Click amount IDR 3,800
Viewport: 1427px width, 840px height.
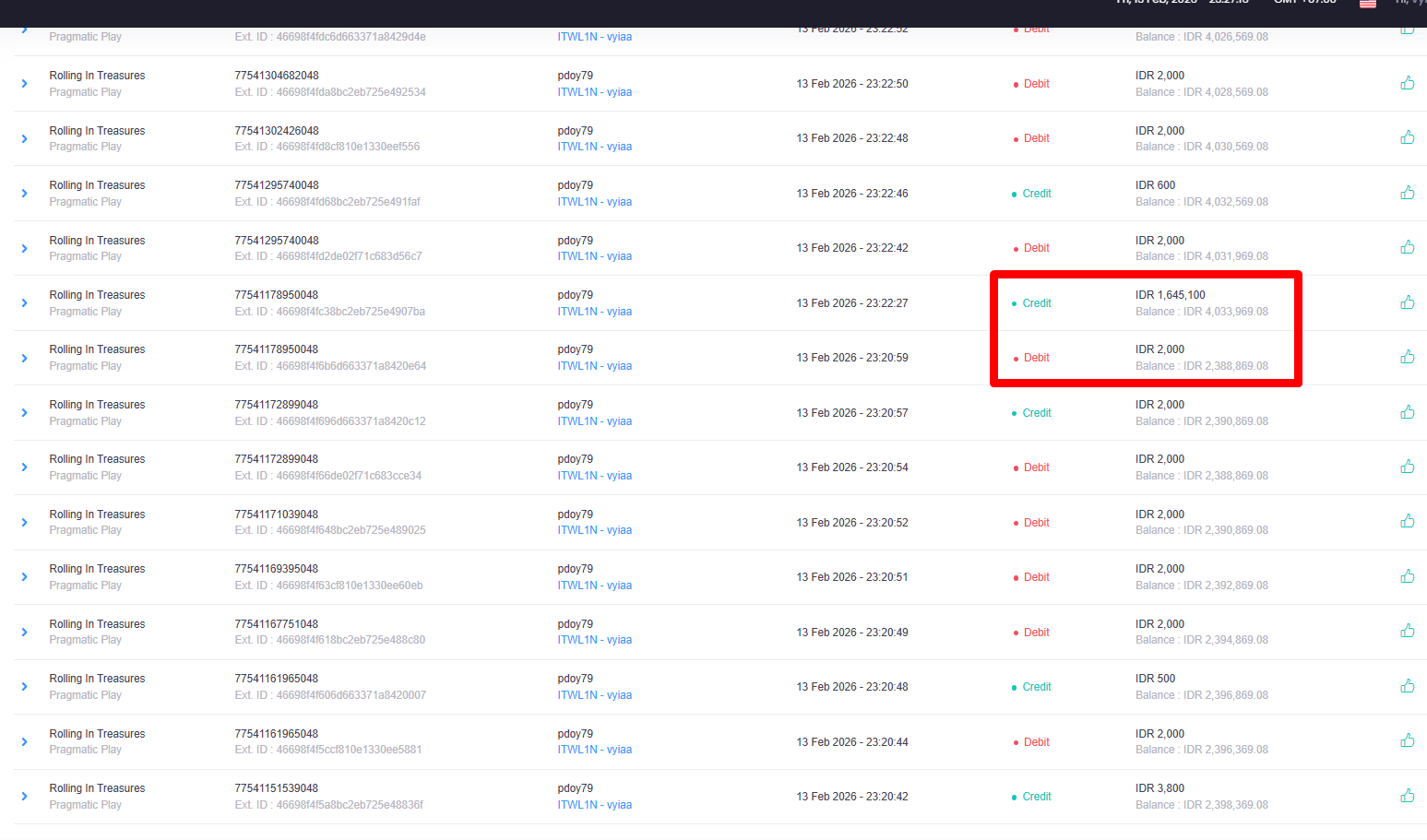[x=1159, y=788]
